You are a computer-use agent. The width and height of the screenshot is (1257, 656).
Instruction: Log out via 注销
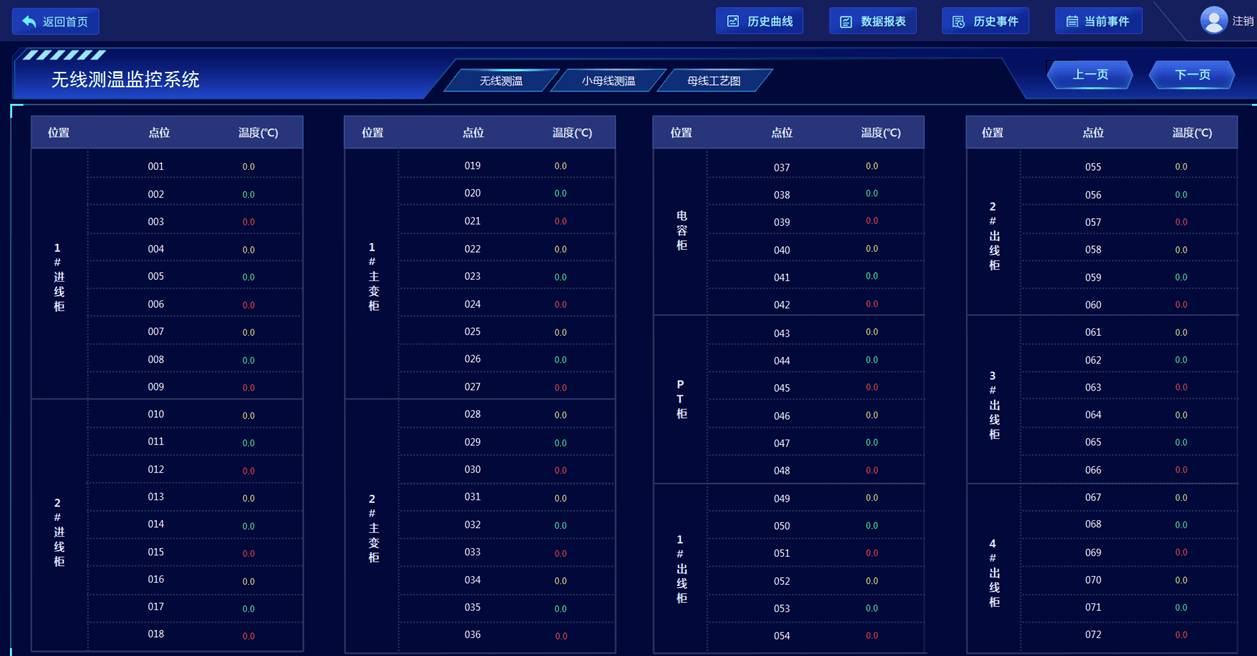coord(1243,21)
